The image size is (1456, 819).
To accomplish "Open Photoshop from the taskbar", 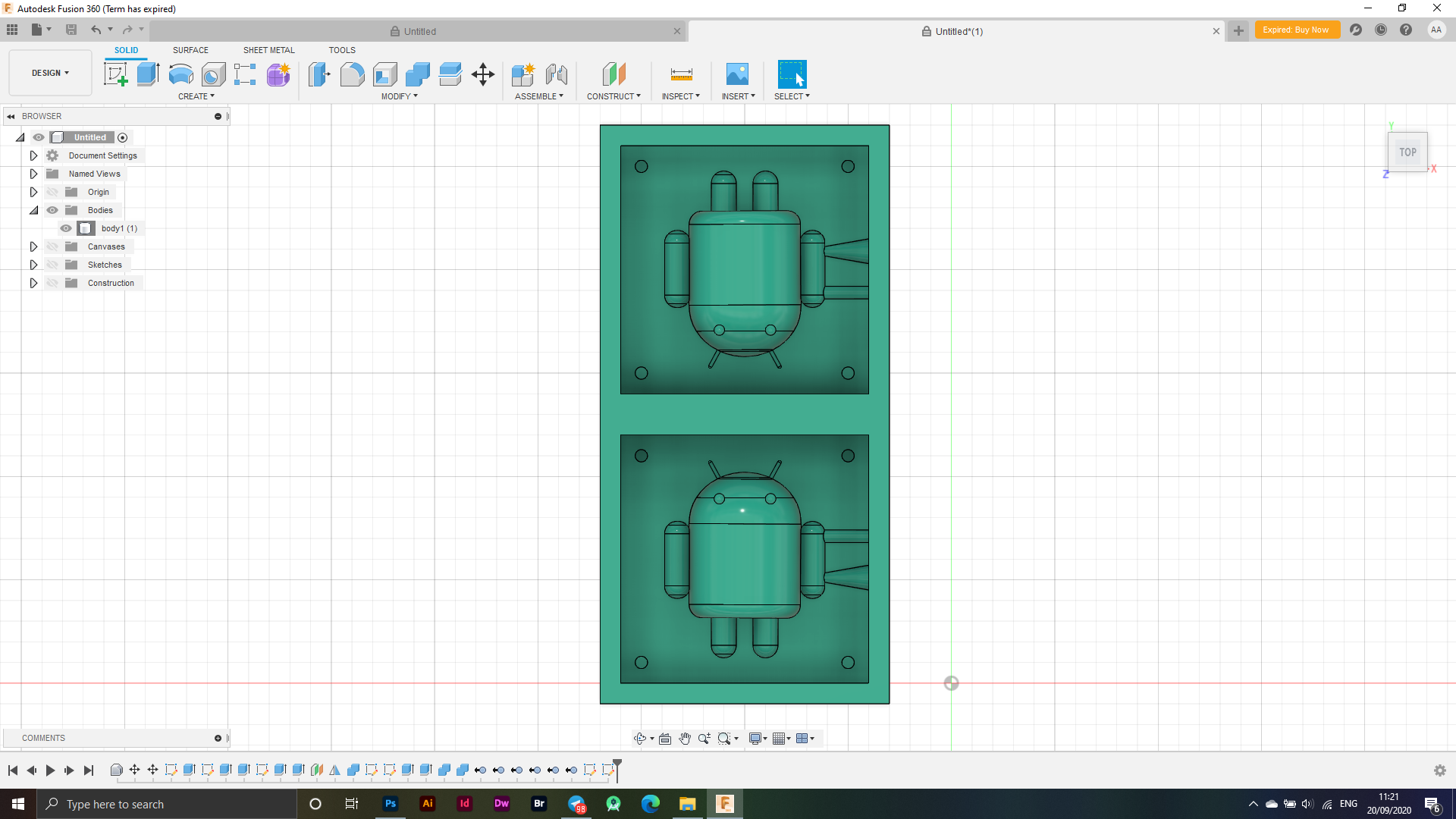I will pos(391,804).
